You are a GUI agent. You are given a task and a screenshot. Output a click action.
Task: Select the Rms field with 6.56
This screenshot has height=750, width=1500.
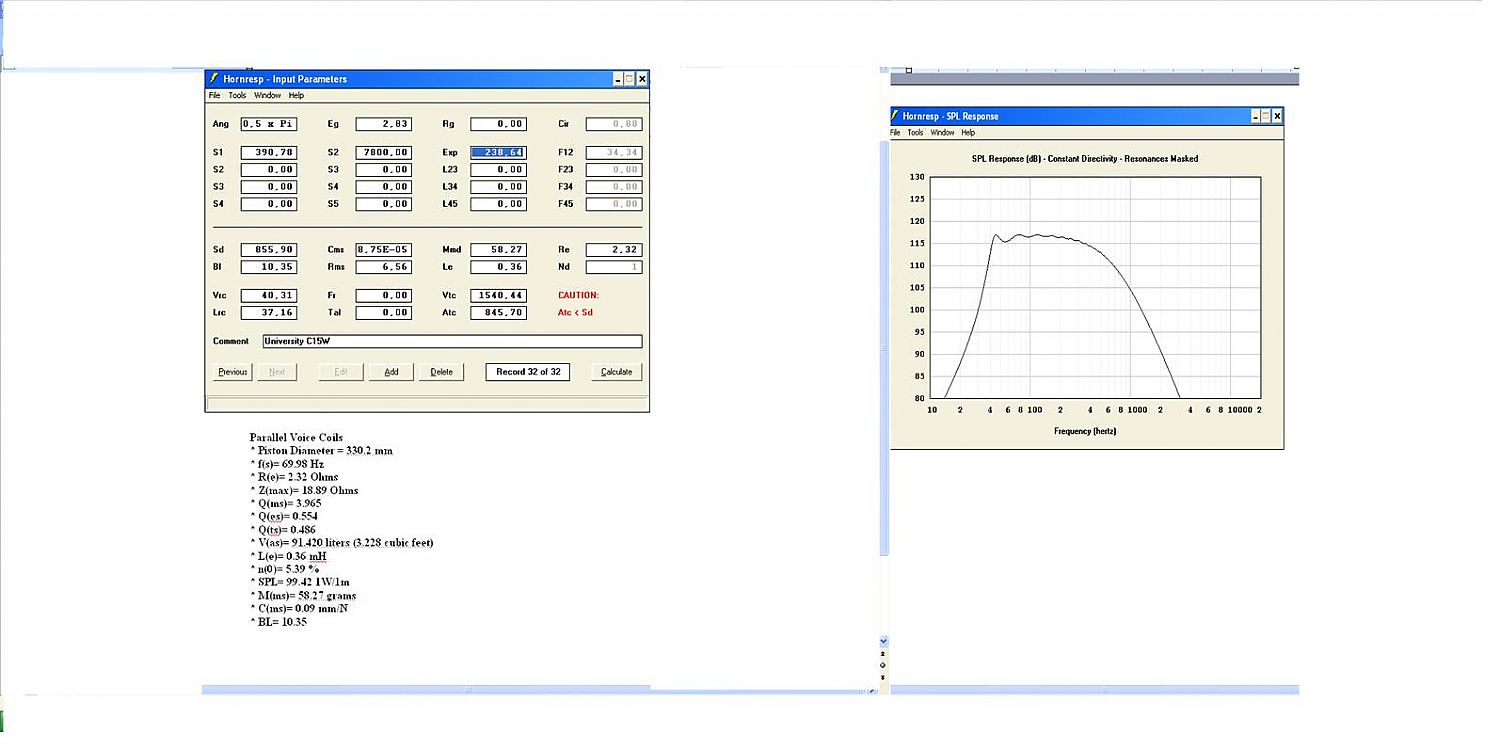click(384, 267)
